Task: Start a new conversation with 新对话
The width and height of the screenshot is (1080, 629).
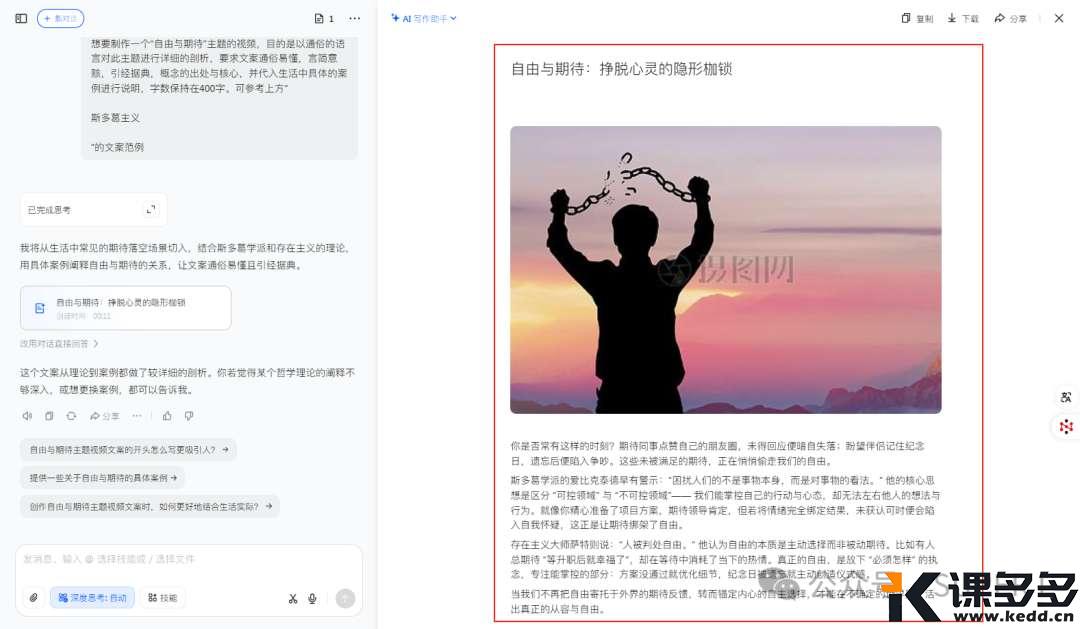Action: (61, 19)
